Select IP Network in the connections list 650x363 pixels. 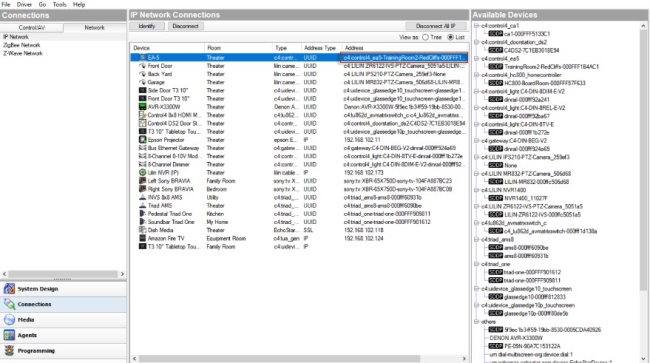pos(16,37)
